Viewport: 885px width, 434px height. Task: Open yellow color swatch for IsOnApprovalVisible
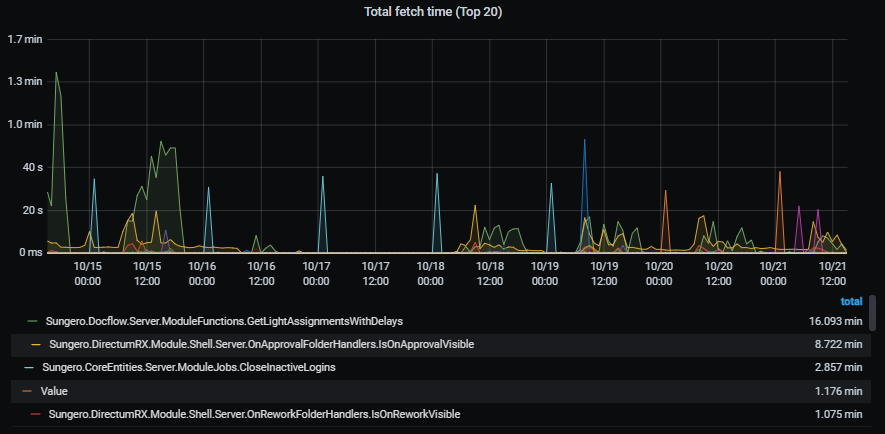[36, 344]
